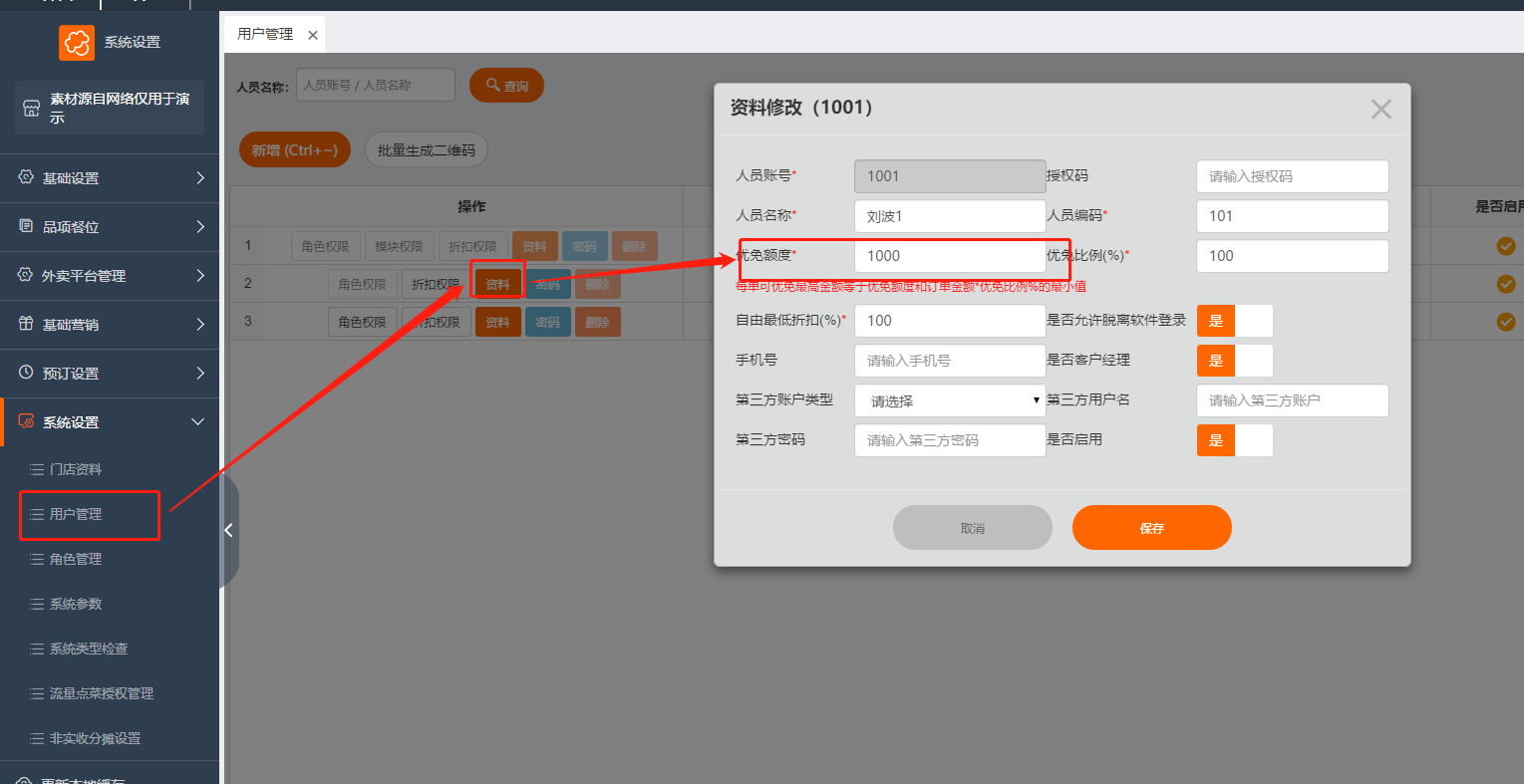Click 角色权限 in row 3
The width and height of the screenshot is (1524, 784).
point(362,322)
